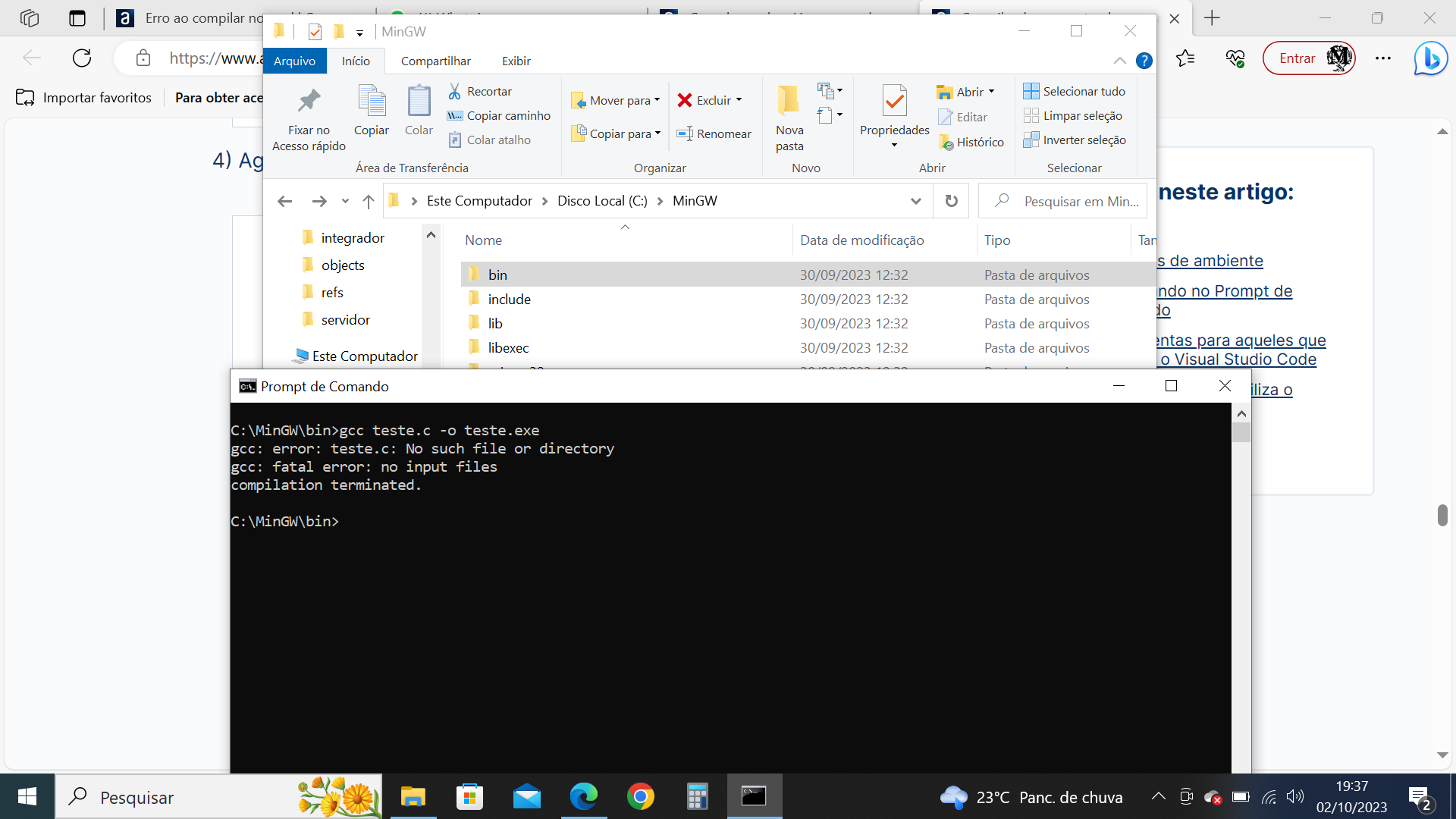This screenshot has width=1456, height=819.
Task: Click the Explorer back arrow button
Action: click(285, 201)
